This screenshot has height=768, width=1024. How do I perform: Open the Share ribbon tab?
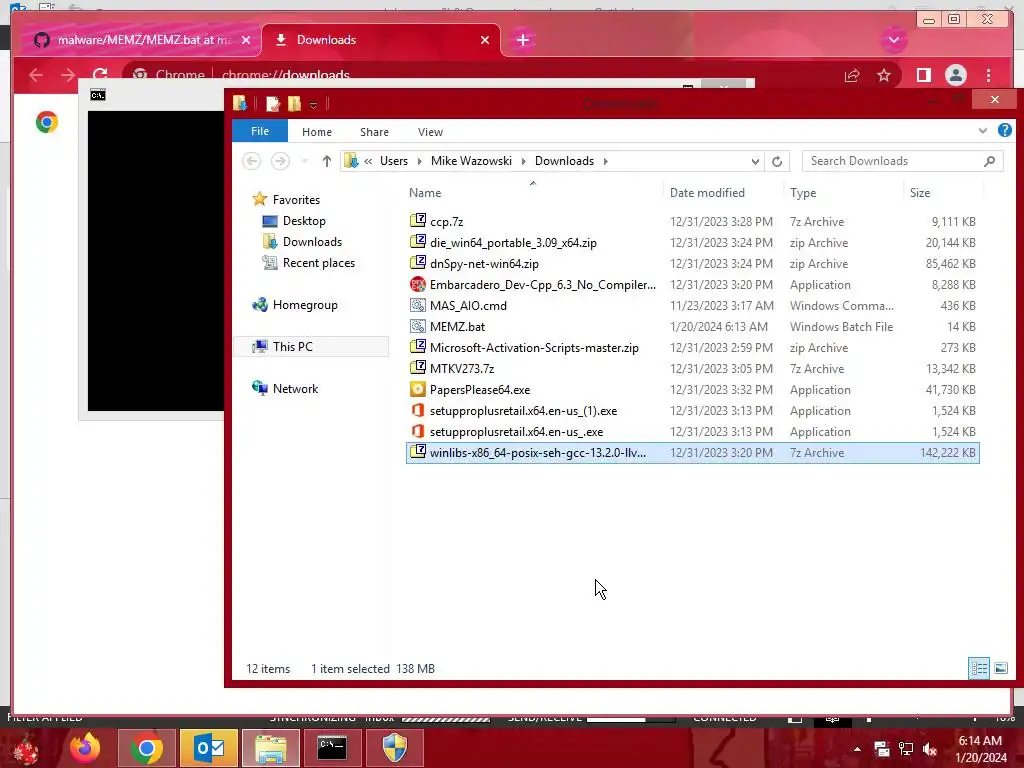tap(374, 132)
